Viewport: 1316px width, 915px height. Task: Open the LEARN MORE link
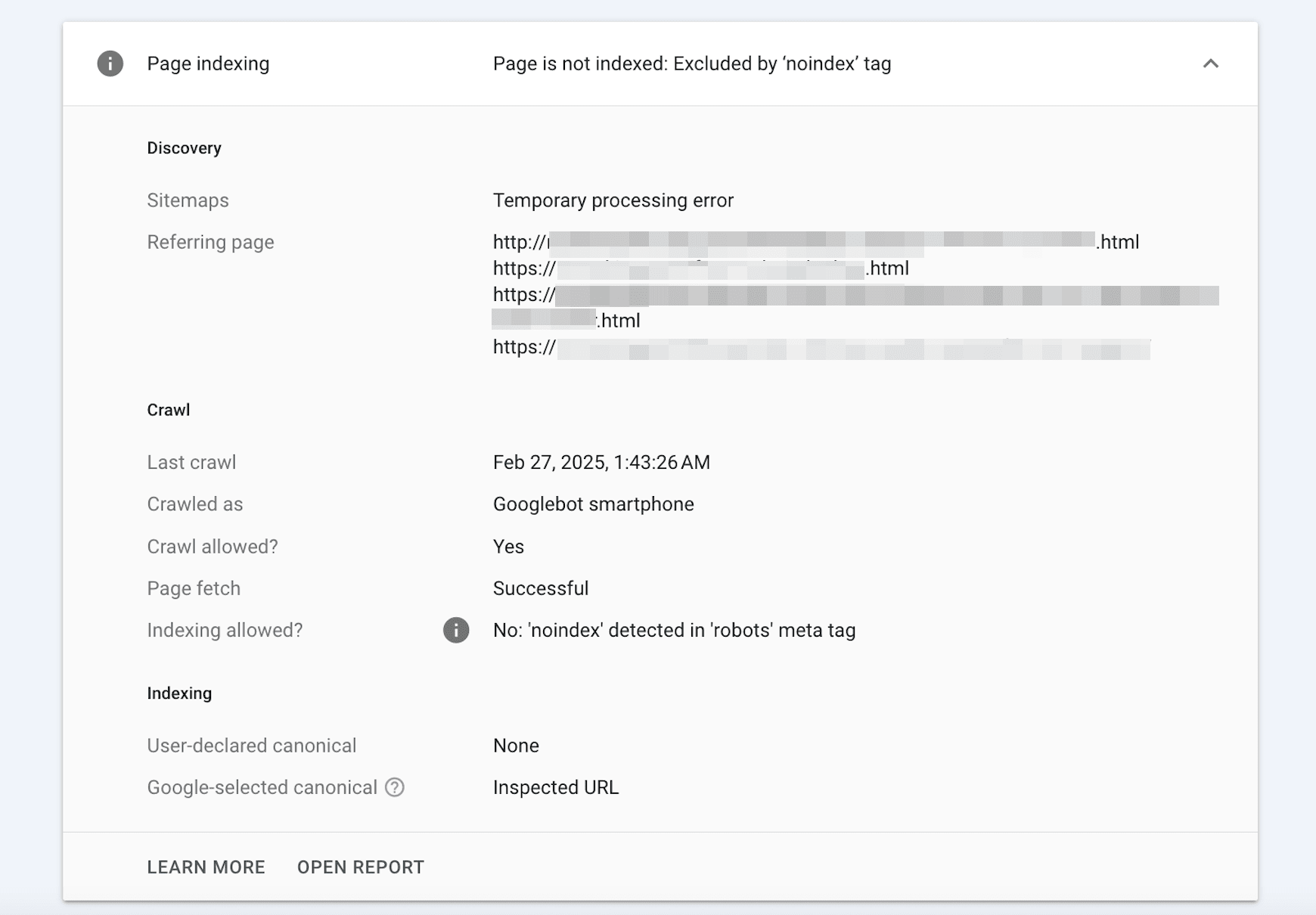tap(206, 867)
